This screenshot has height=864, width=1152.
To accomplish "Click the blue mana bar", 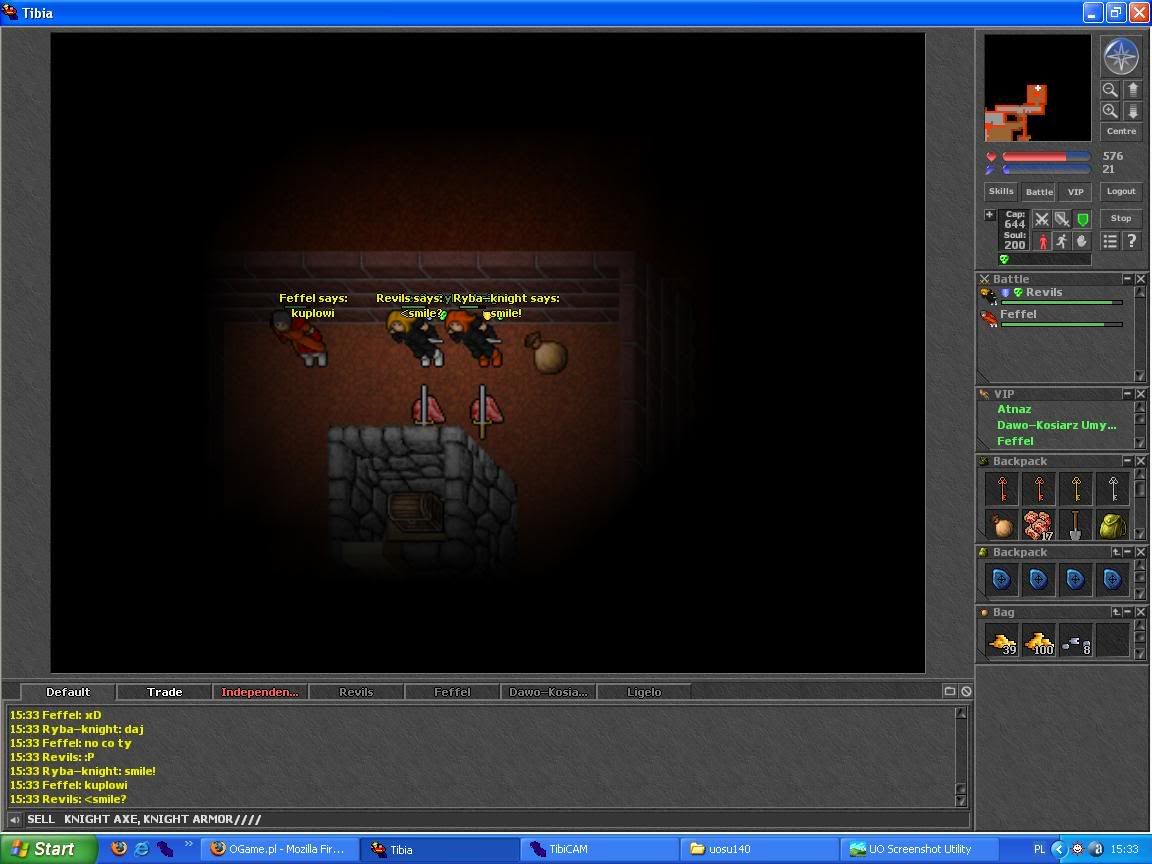I will pyautogui.click(x=1046, y=170).
